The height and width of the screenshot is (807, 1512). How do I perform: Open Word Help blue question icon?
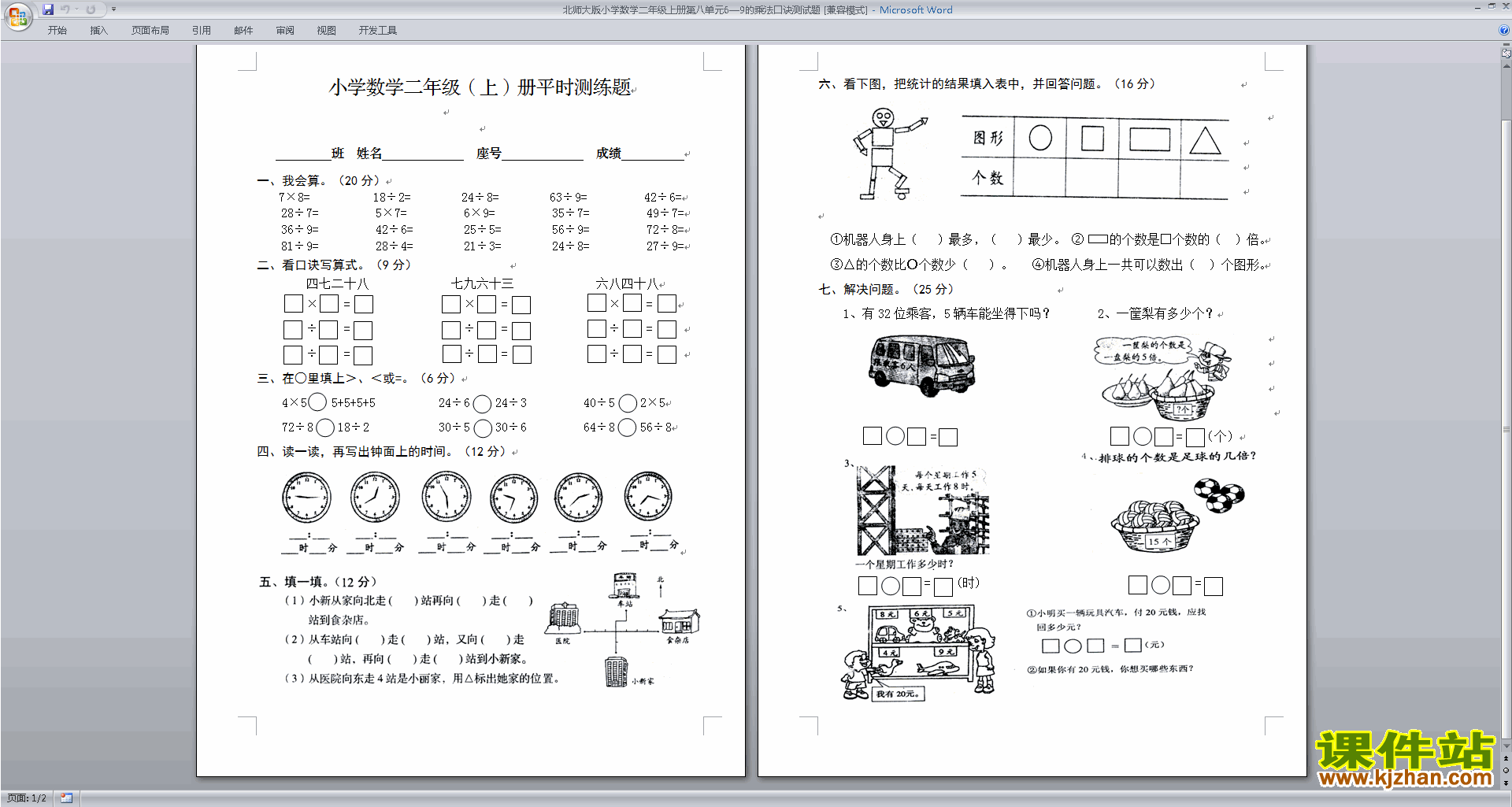(1504, 30)
